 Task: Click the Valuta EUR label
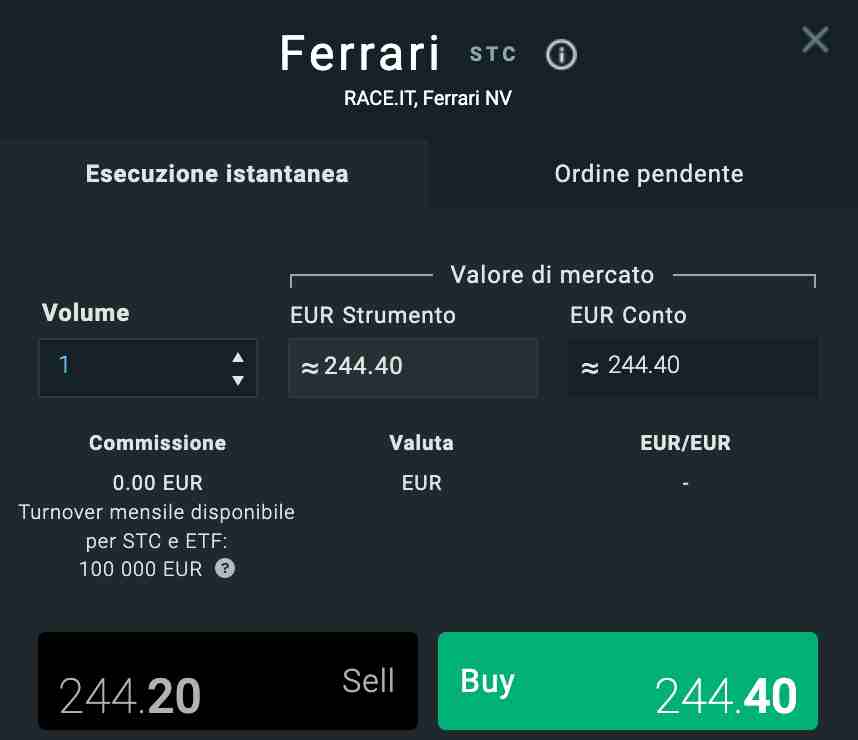pos(421,483)
